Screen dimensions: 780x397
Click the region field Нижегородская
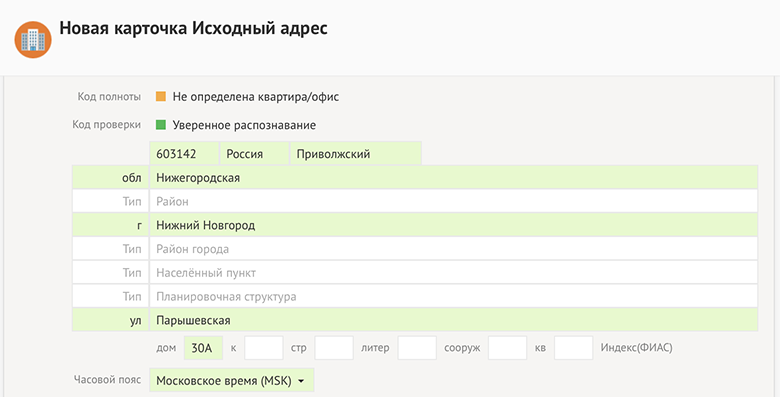(454, 178)
